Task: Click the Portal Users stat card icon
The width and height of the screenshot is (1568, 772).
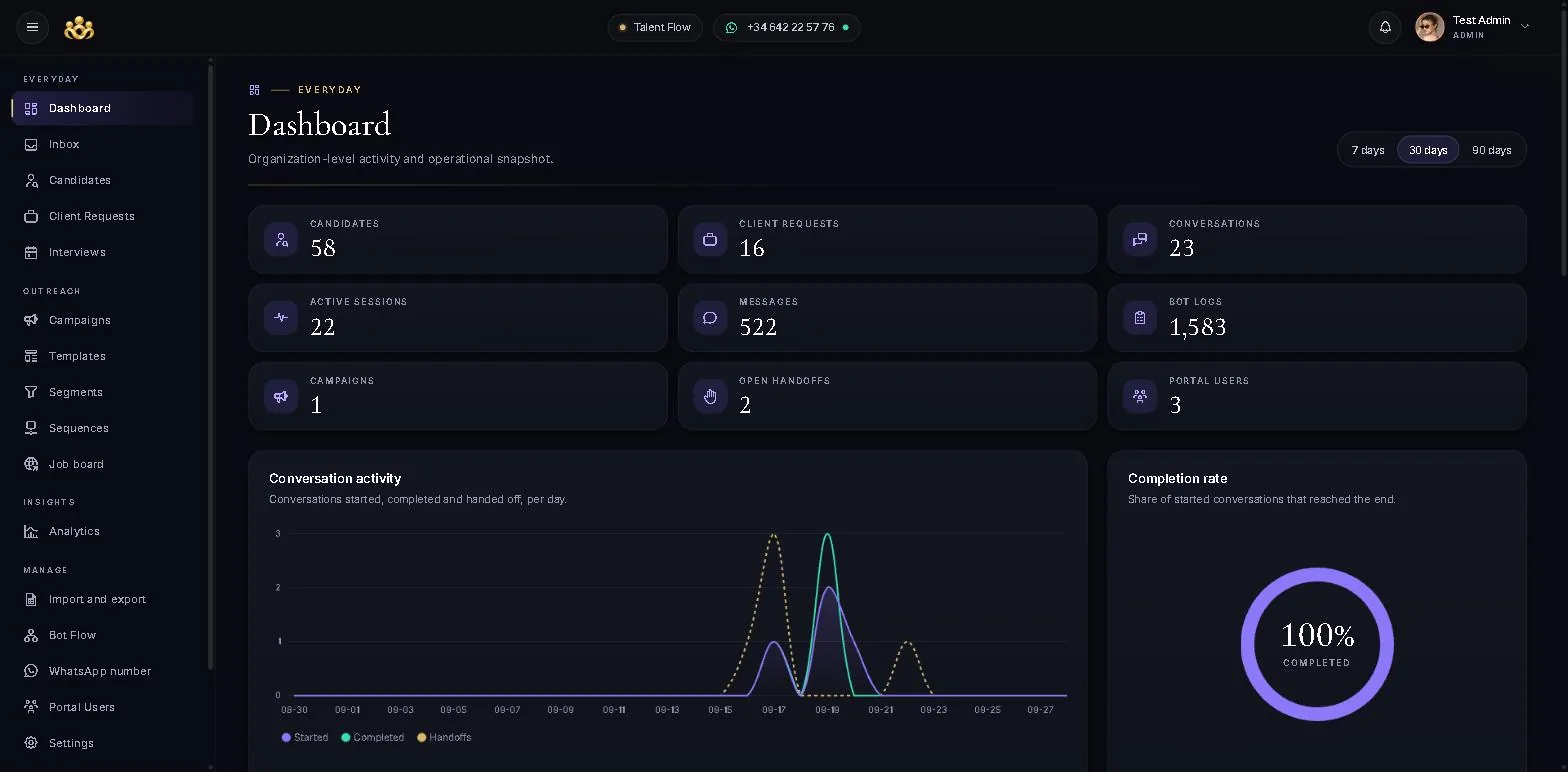Action: coord(1140,396)
